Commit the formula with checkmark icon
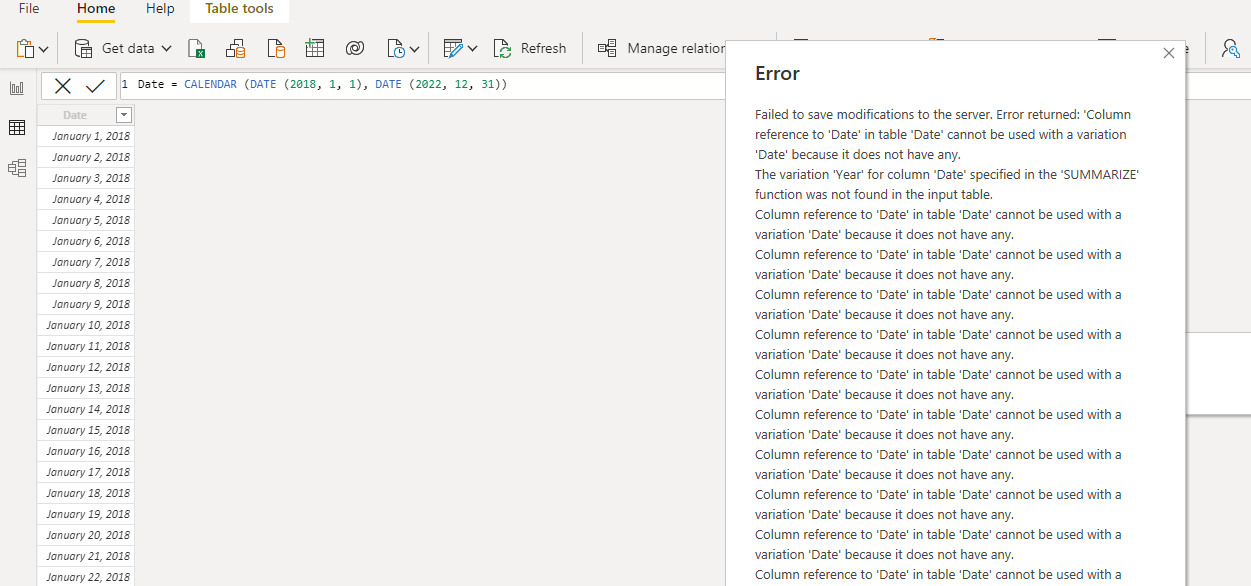1251x586 pixels. 95,86
